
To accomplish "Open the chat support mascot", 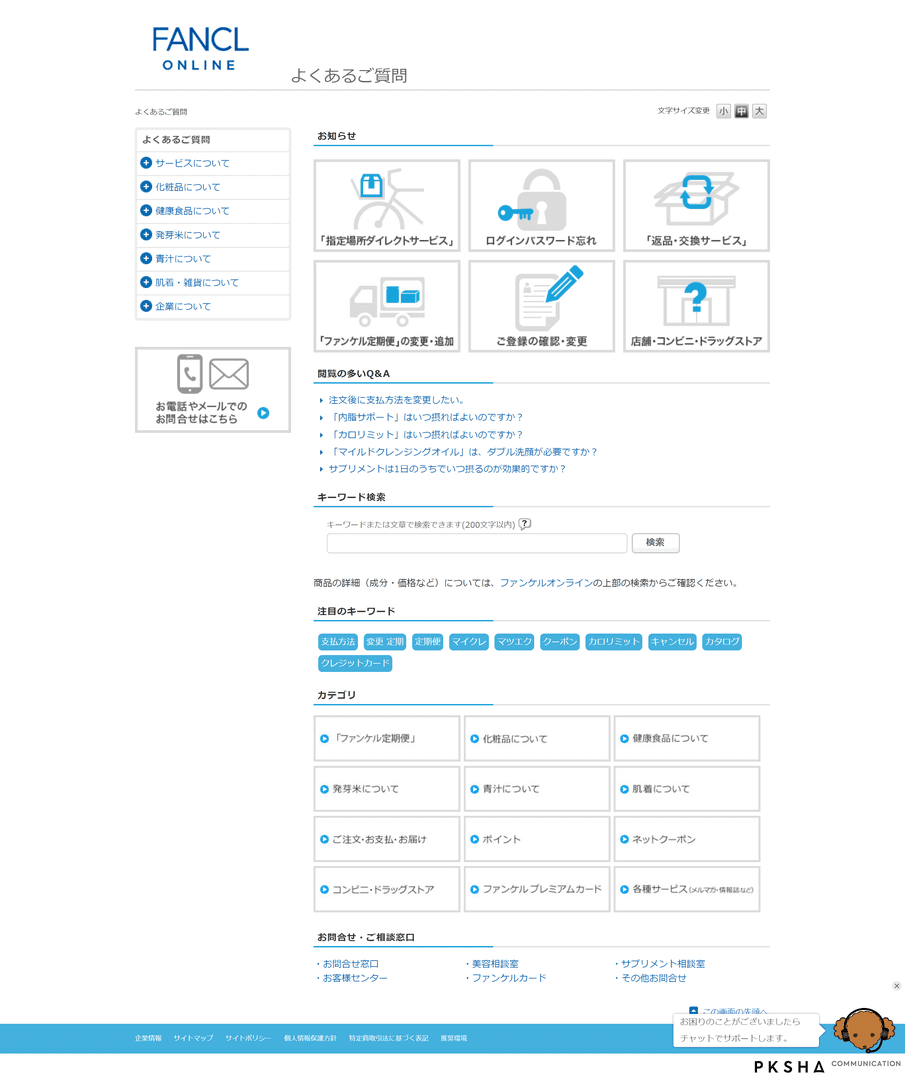I will pos(864,1029).
